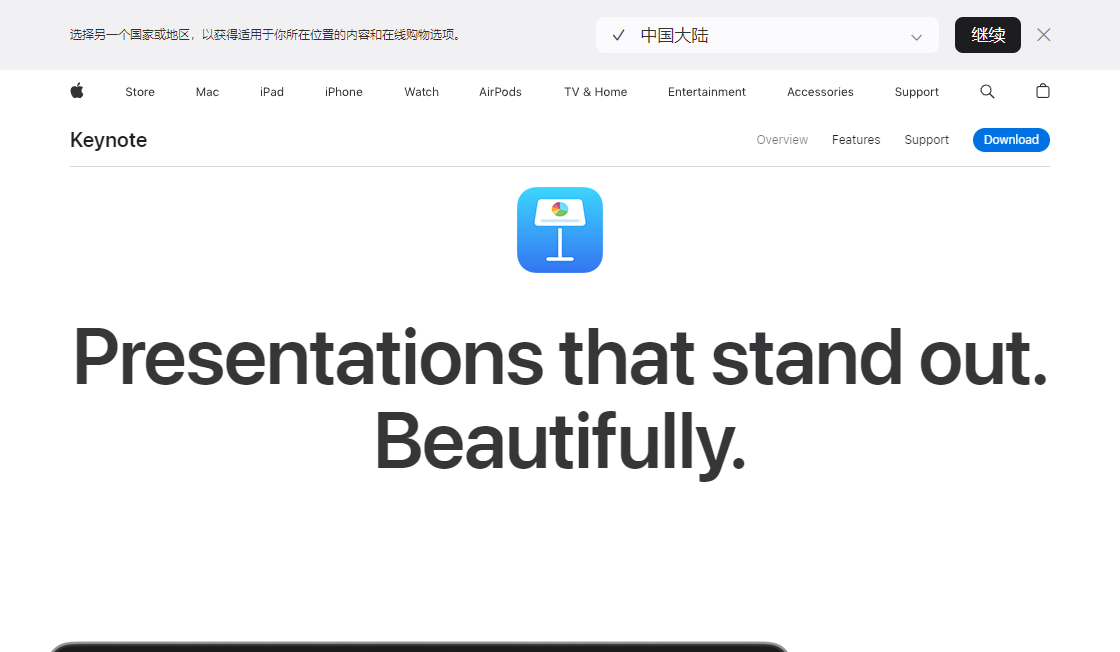Select the AirPods navigation item
Viewport: 1120px width, 652px height.
pos(500,91)
